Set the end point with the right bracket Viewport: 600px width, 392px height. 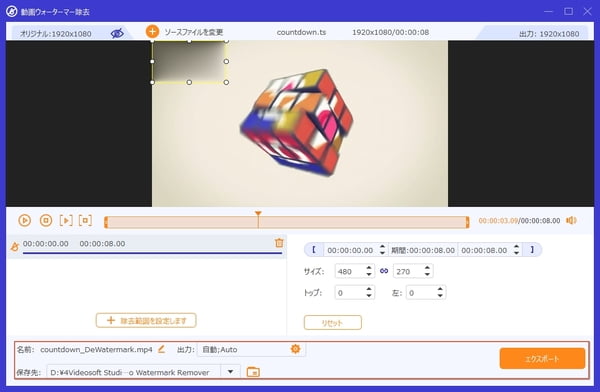click(x=532, y=250)
